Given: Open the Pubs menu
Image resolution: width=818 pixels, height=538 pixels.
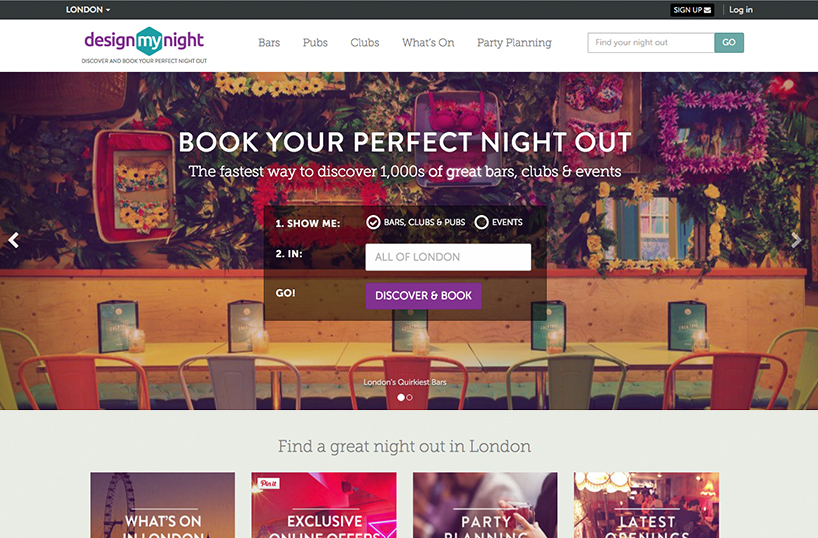Looking at the screenshot, I should 315,43.
